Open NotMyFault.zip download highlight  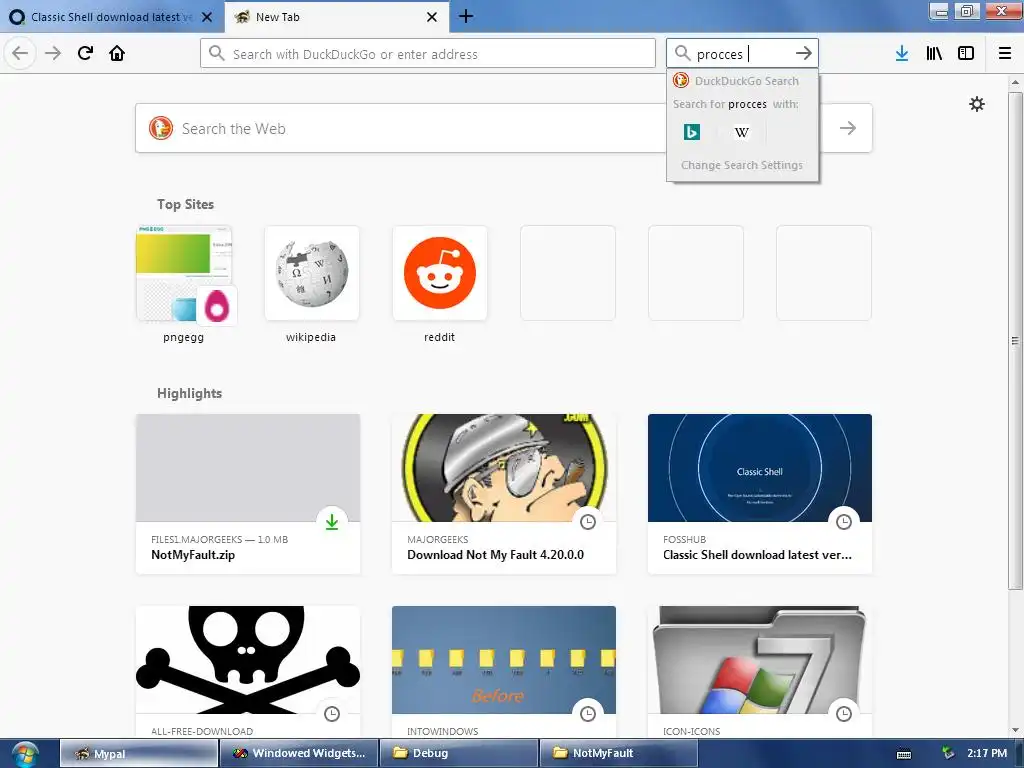tap(248, 494)
